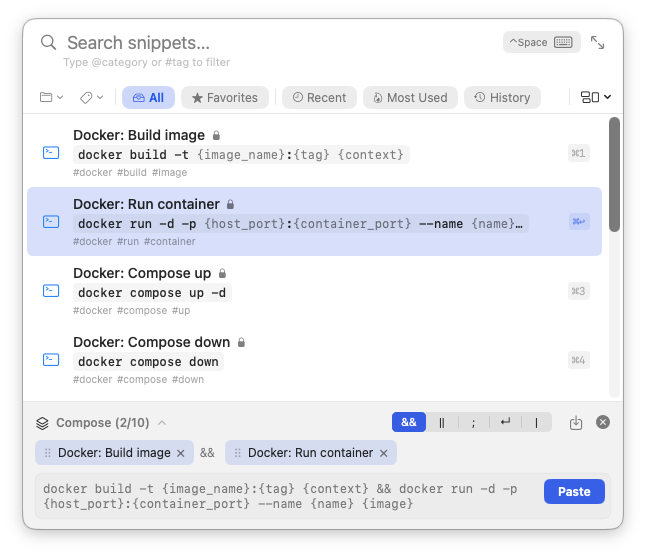Switch to the Recent tab
This screenshot has height=556, width=646.
pyautogui.click(x=319, y=98)
